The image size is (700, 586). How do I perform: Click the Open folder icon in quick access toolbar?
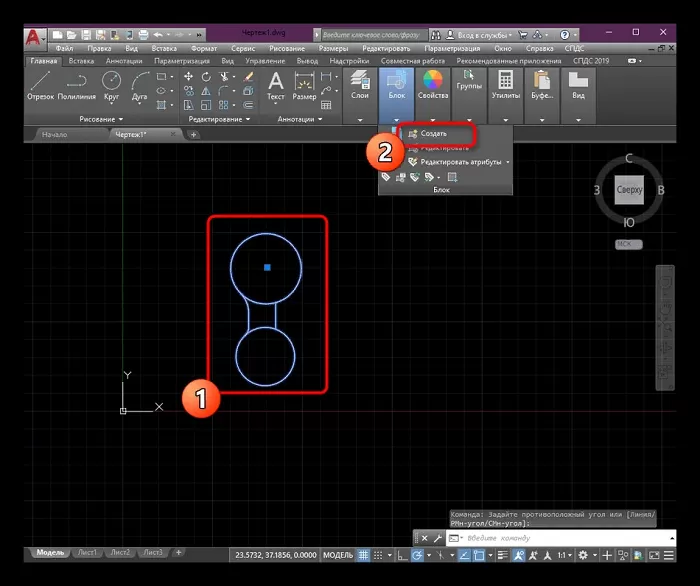(71, 34)
